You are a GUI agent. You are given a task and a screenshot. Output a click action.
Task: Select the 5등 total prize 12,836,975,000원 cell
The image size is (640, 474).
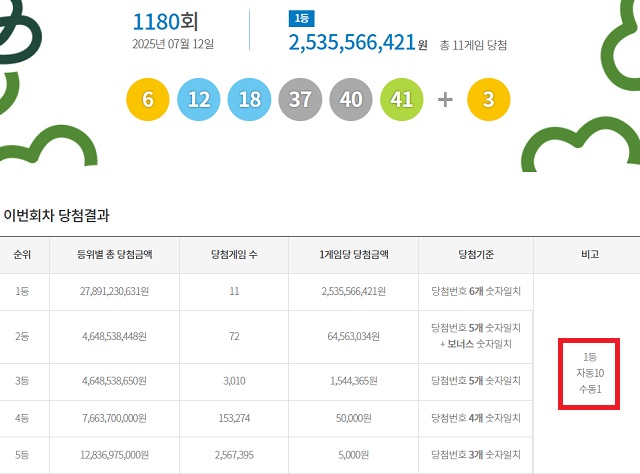pos(113,455)
